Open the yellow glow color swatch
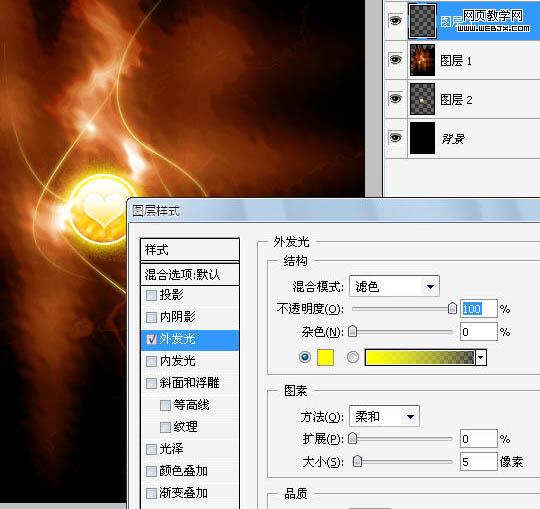The width and height of the screenshot is (540, 509). pyautogui.click(x=325, y=357)
